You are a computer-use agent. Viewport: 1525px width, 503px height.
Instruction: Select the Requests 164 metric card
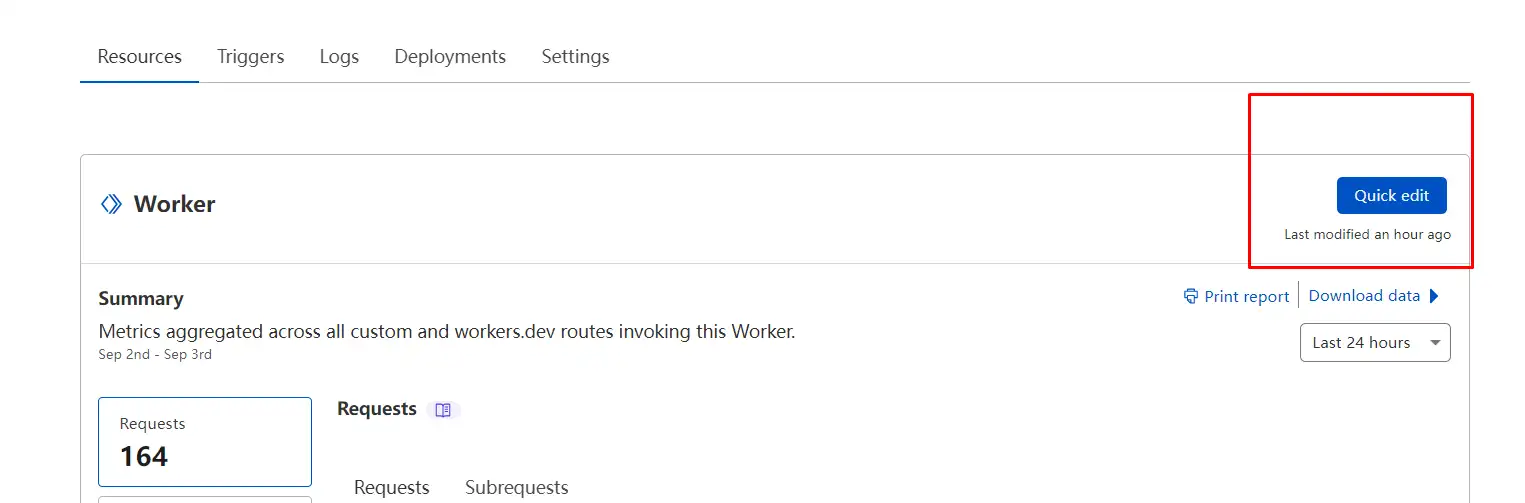tap(205, 442)
